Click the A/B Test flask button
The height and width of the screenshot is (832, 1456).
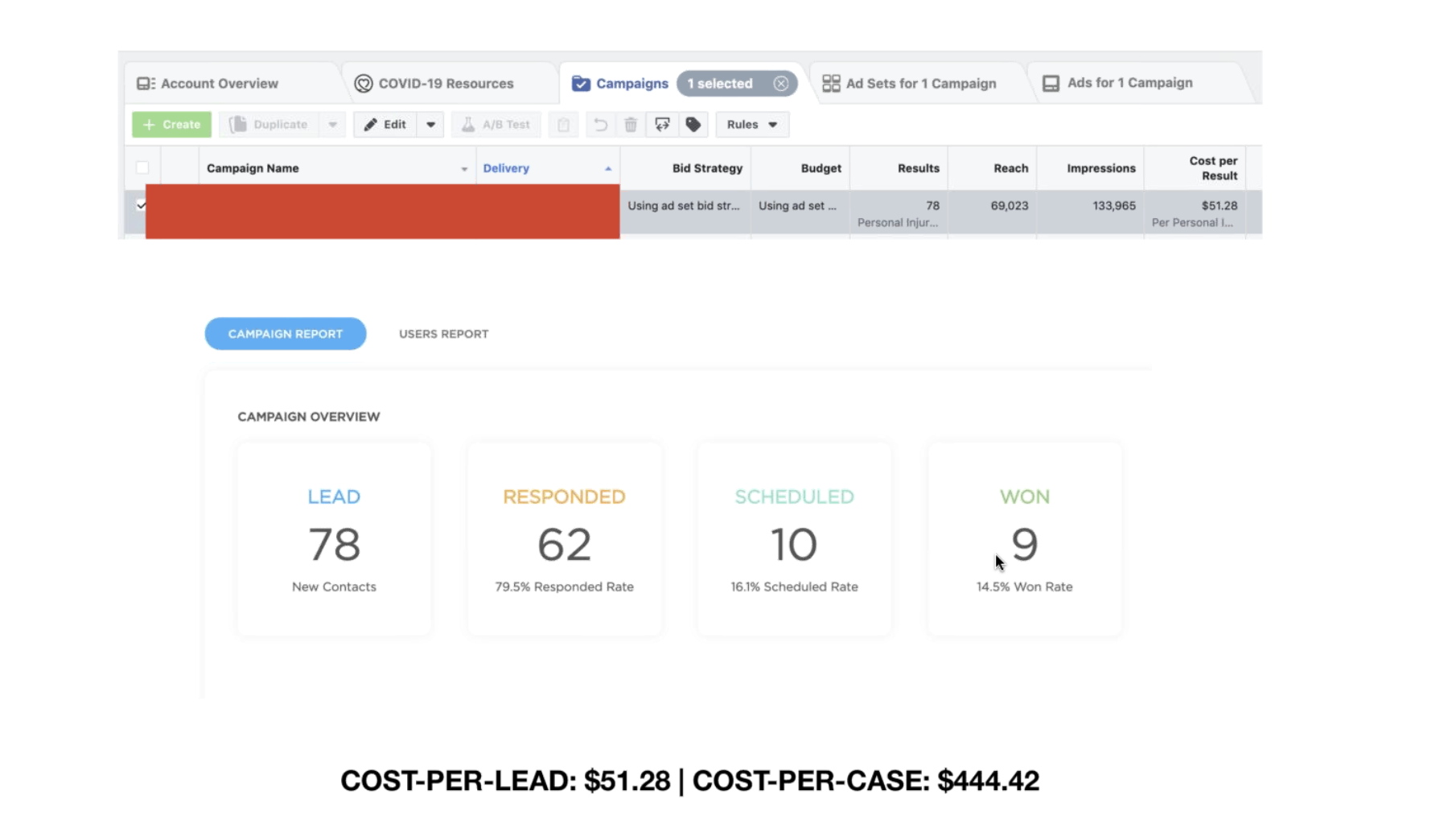[496, 125]
